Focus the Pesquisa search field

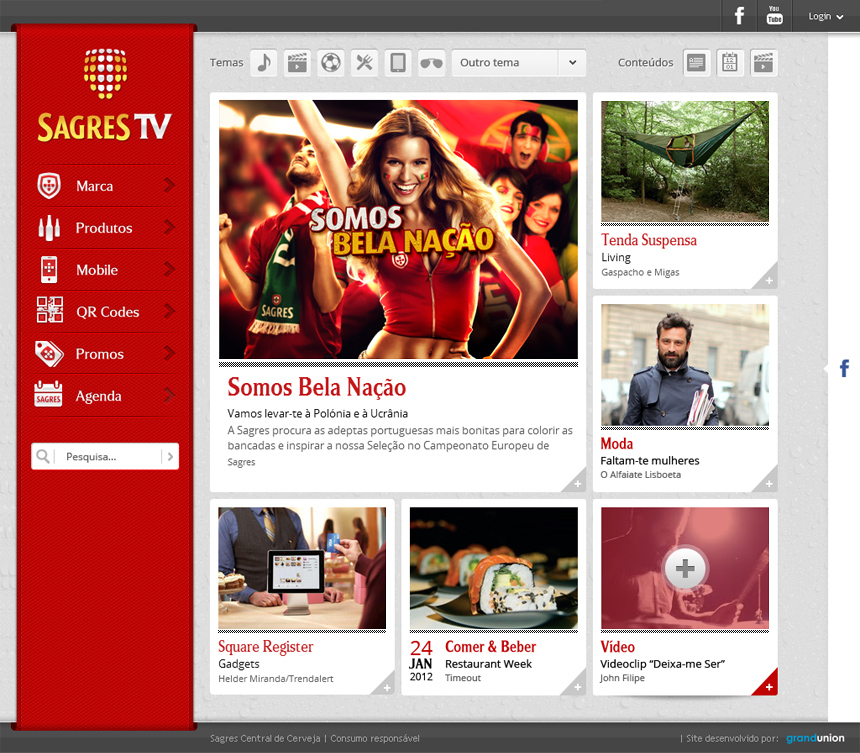pyautogui.click(x=107, y=456)
